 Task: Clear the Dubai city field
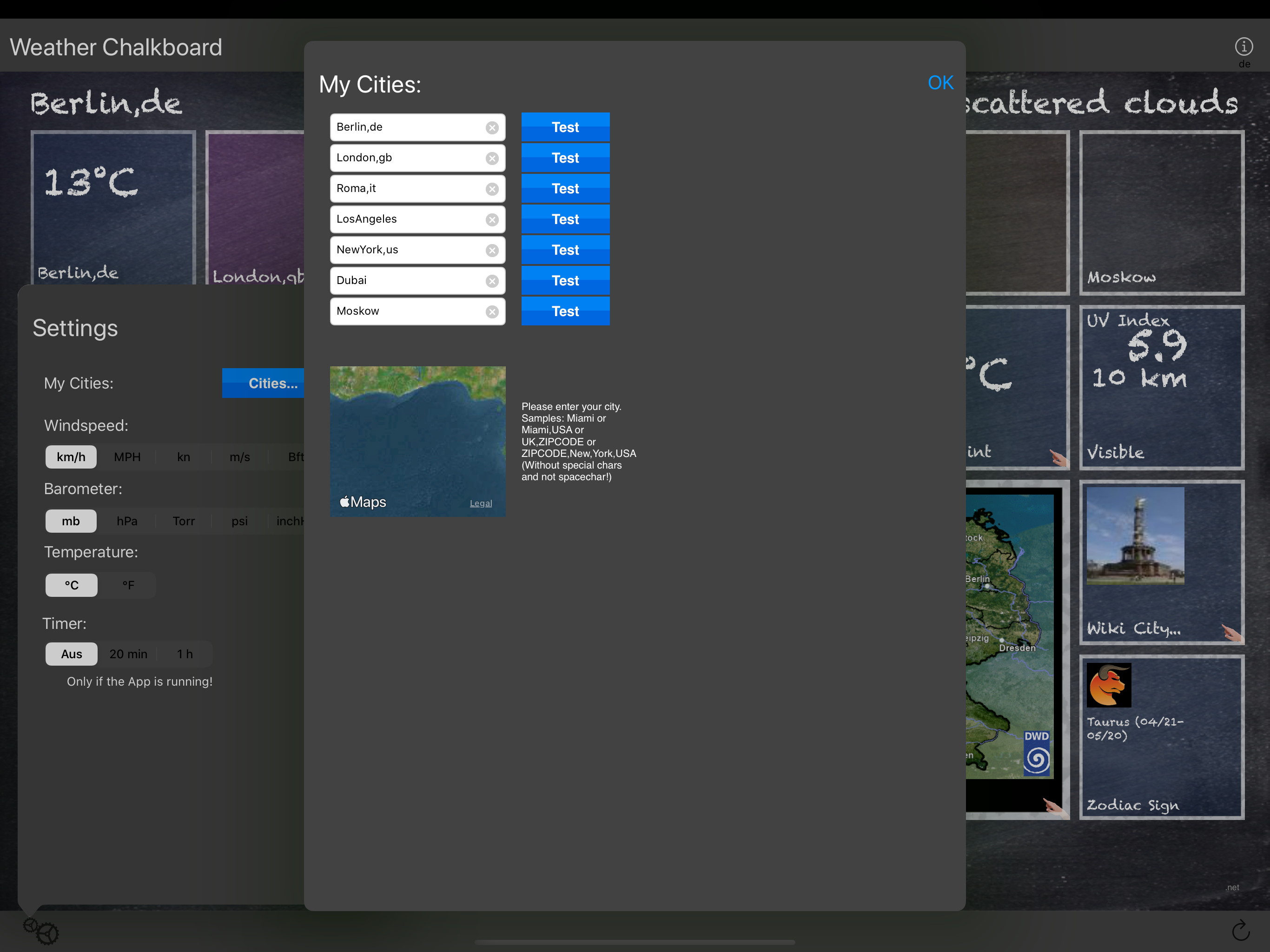(x=492, y=281)
